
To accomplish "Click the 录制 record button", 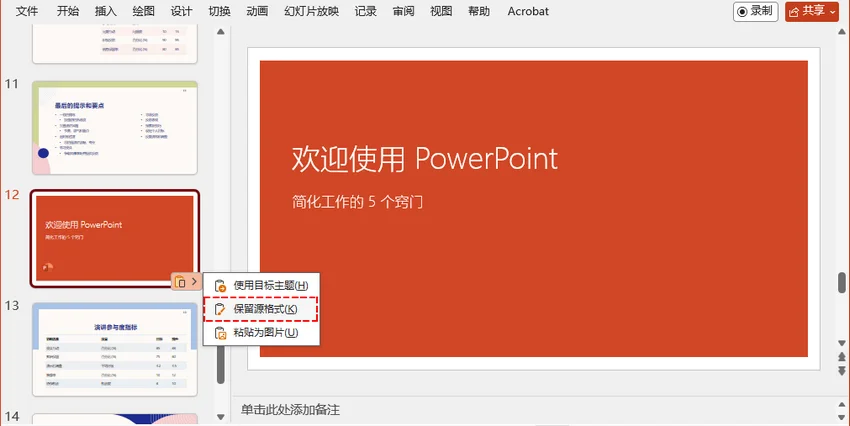I will [755, 11].
